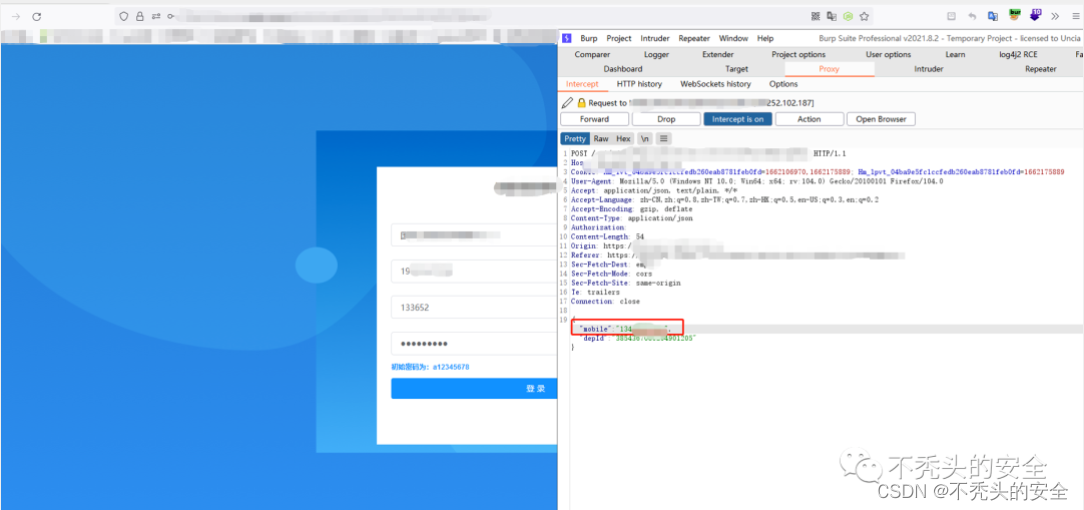Forward the intercepted request

coord(595,119)
